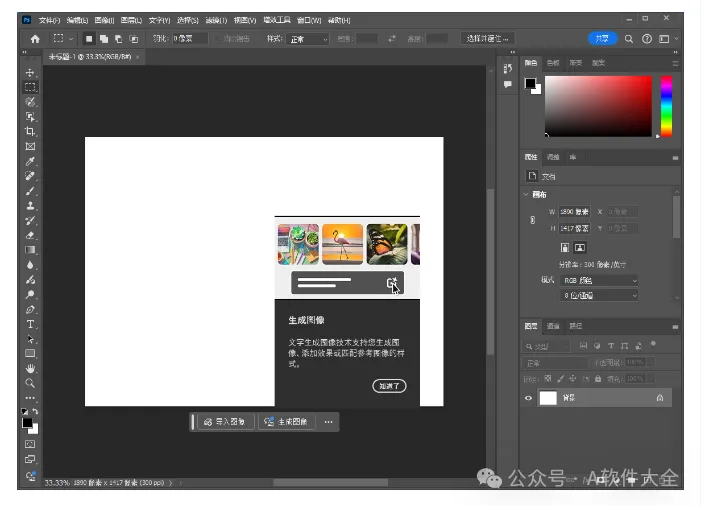701x506 pixels.
Task: Toggle lock all on layer
Action: (598, 379)
